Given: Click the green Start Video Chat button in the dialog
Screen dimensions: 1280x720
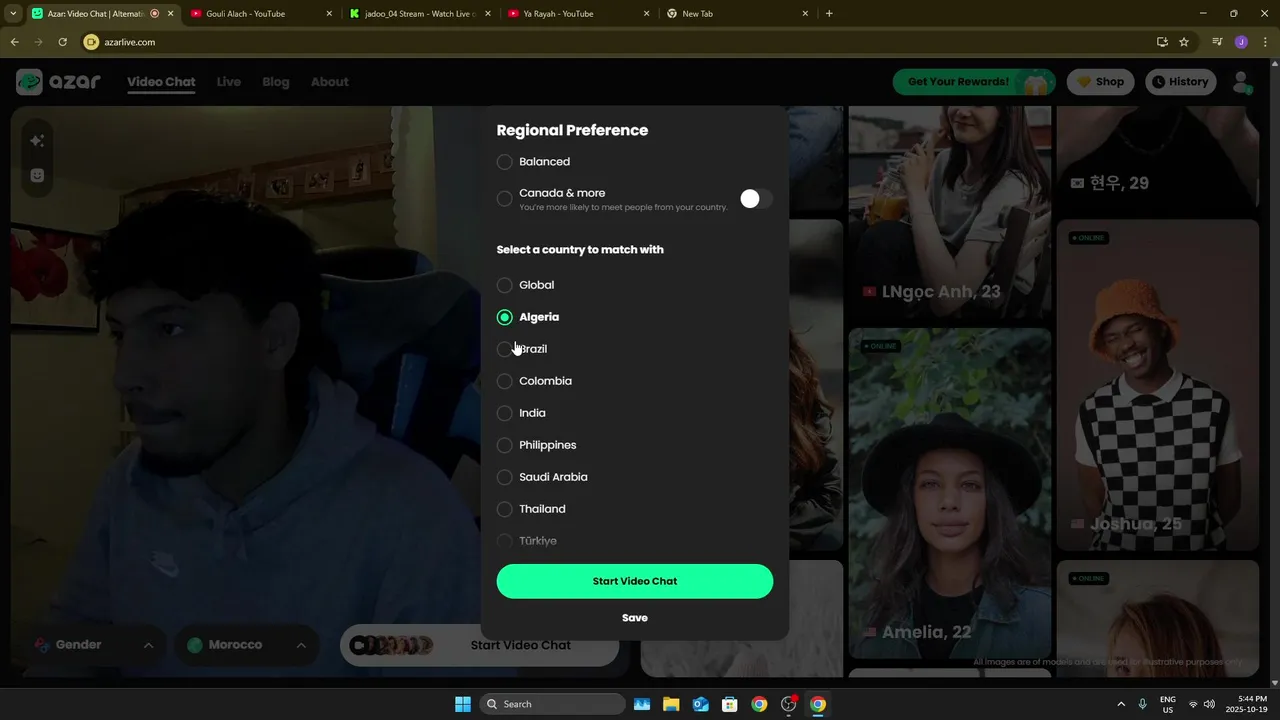Looking at the screenshot, I should [x=635, y=581].
